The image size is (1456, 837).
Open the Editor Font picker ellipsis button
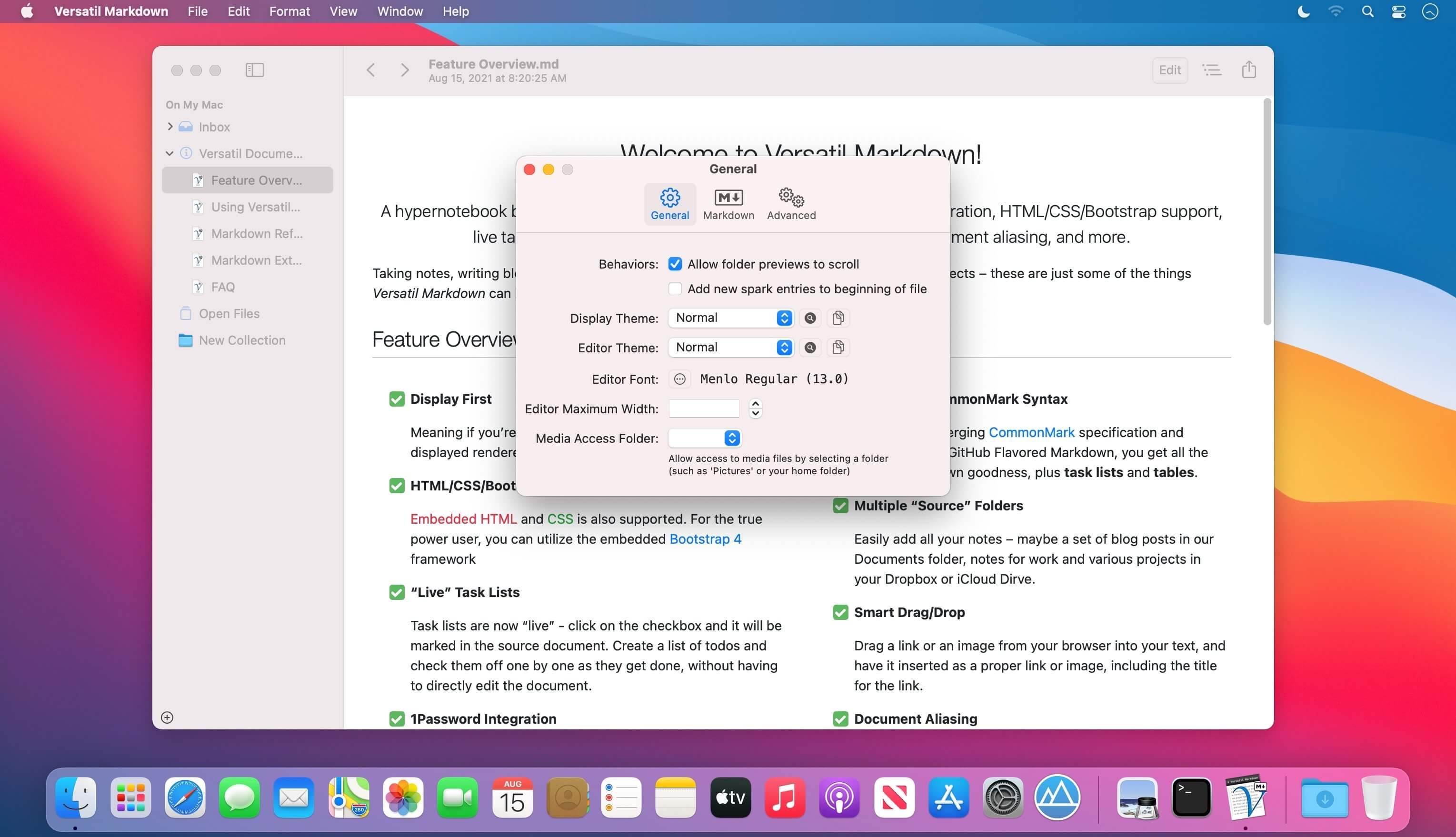pyautogui.click(x=679, y=379)
